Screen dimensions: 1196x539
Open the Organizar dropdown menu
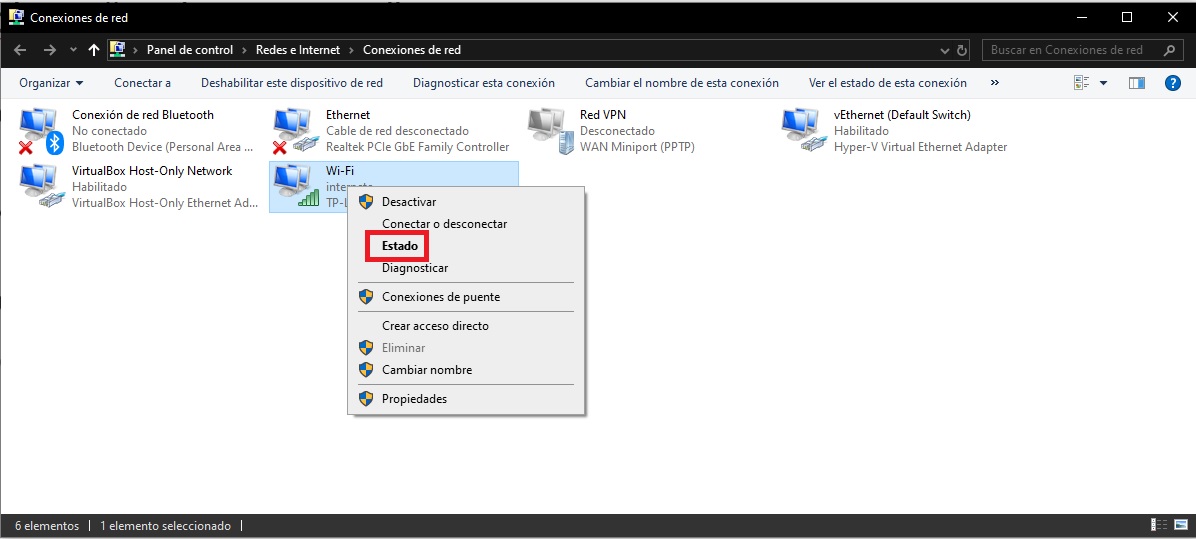51,83
